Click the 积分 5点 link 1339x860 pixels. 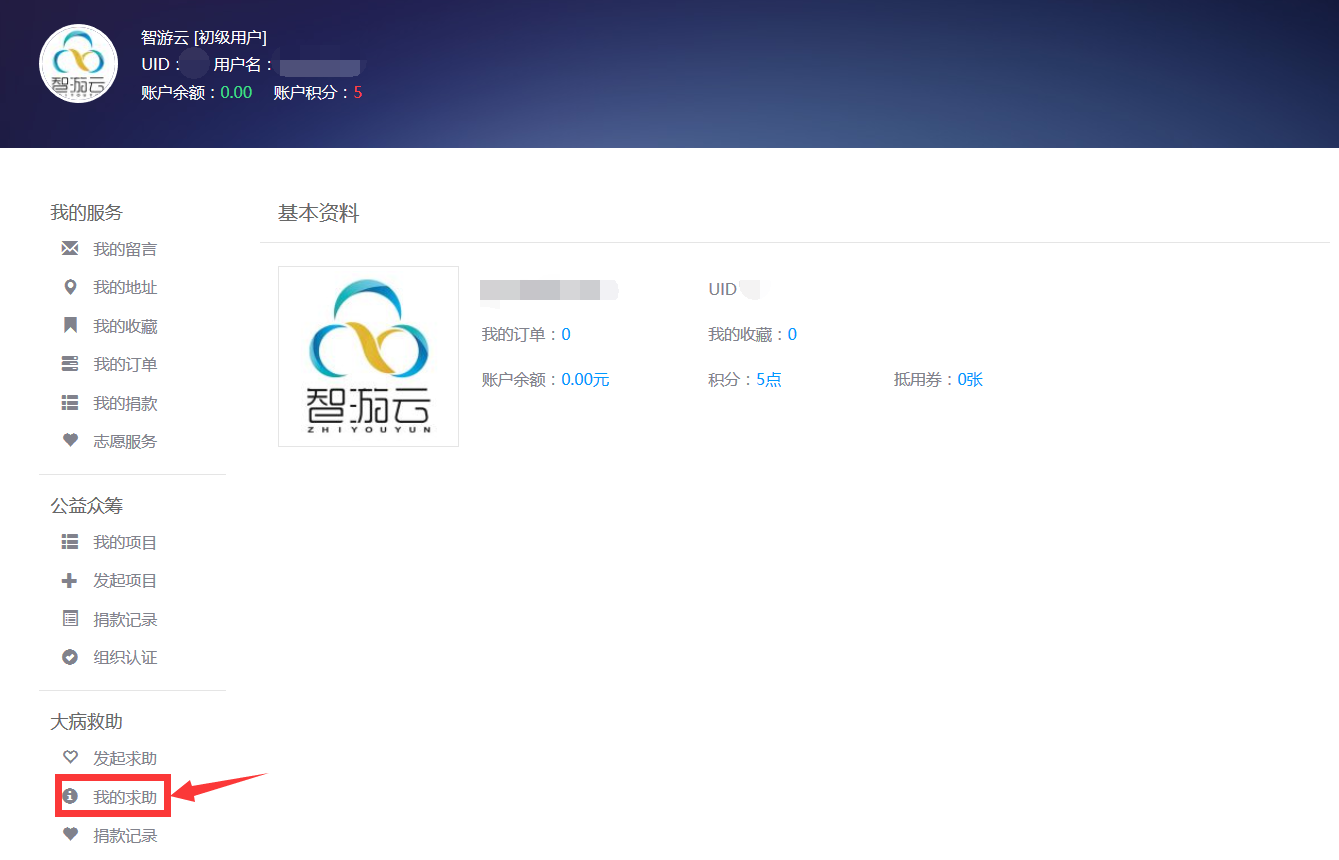click(x=769, y=379)
